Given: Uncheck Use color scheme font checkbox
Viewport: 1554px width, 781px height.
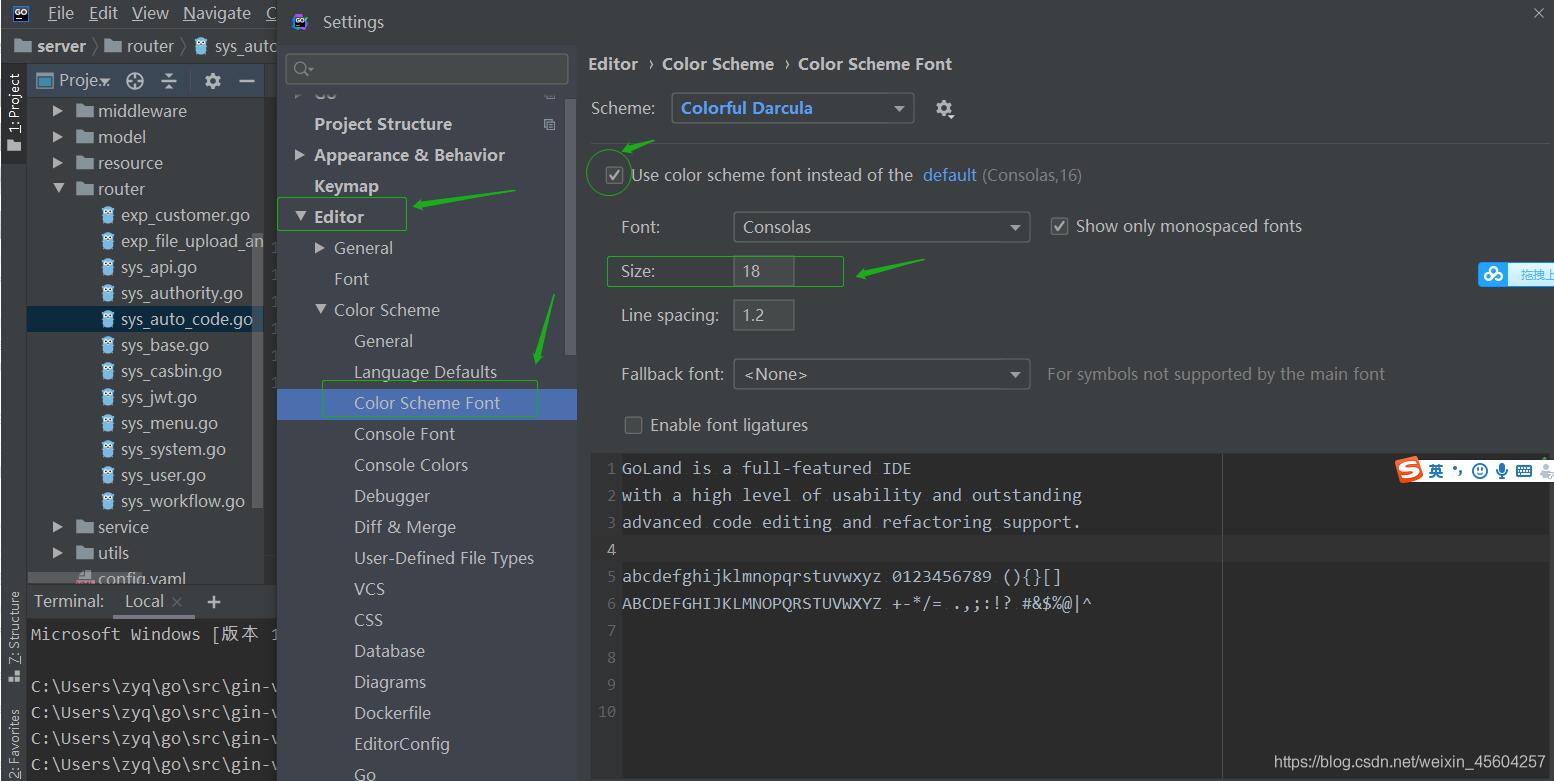Looking at the screenshot, I should click(x=614, y=175).
